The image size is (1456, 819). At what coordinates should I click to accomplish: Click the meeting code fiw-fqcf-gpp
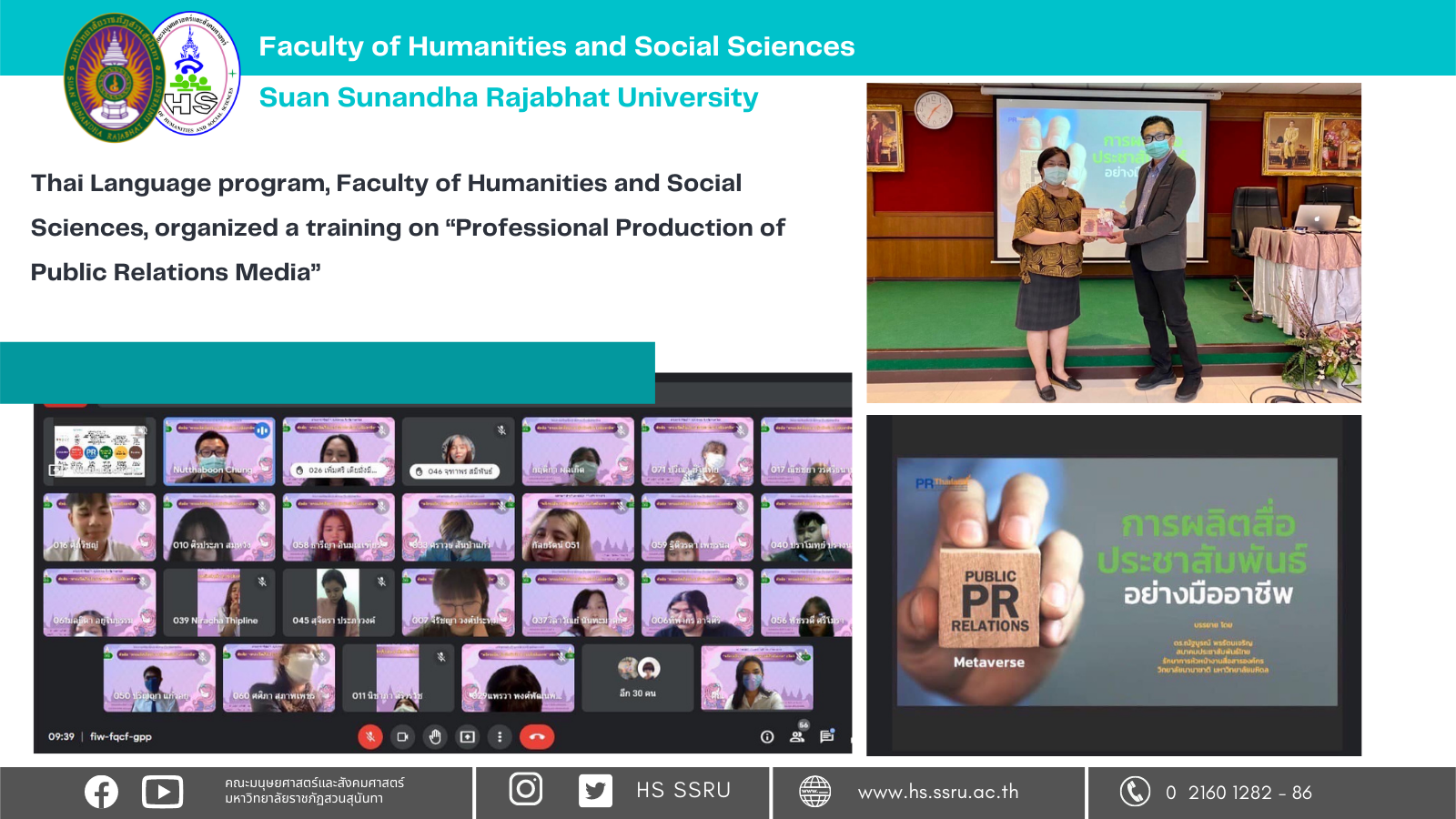pyautogui.click(x=120, y=737)
